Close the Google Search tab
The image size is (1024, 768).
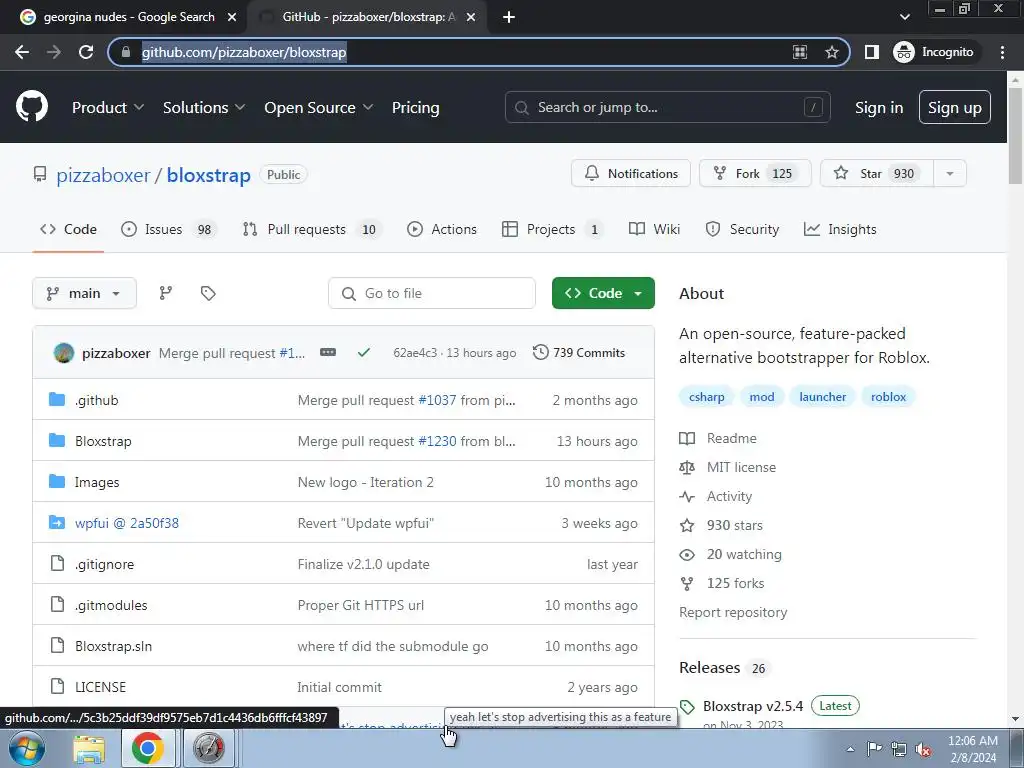tap(232, 17)
